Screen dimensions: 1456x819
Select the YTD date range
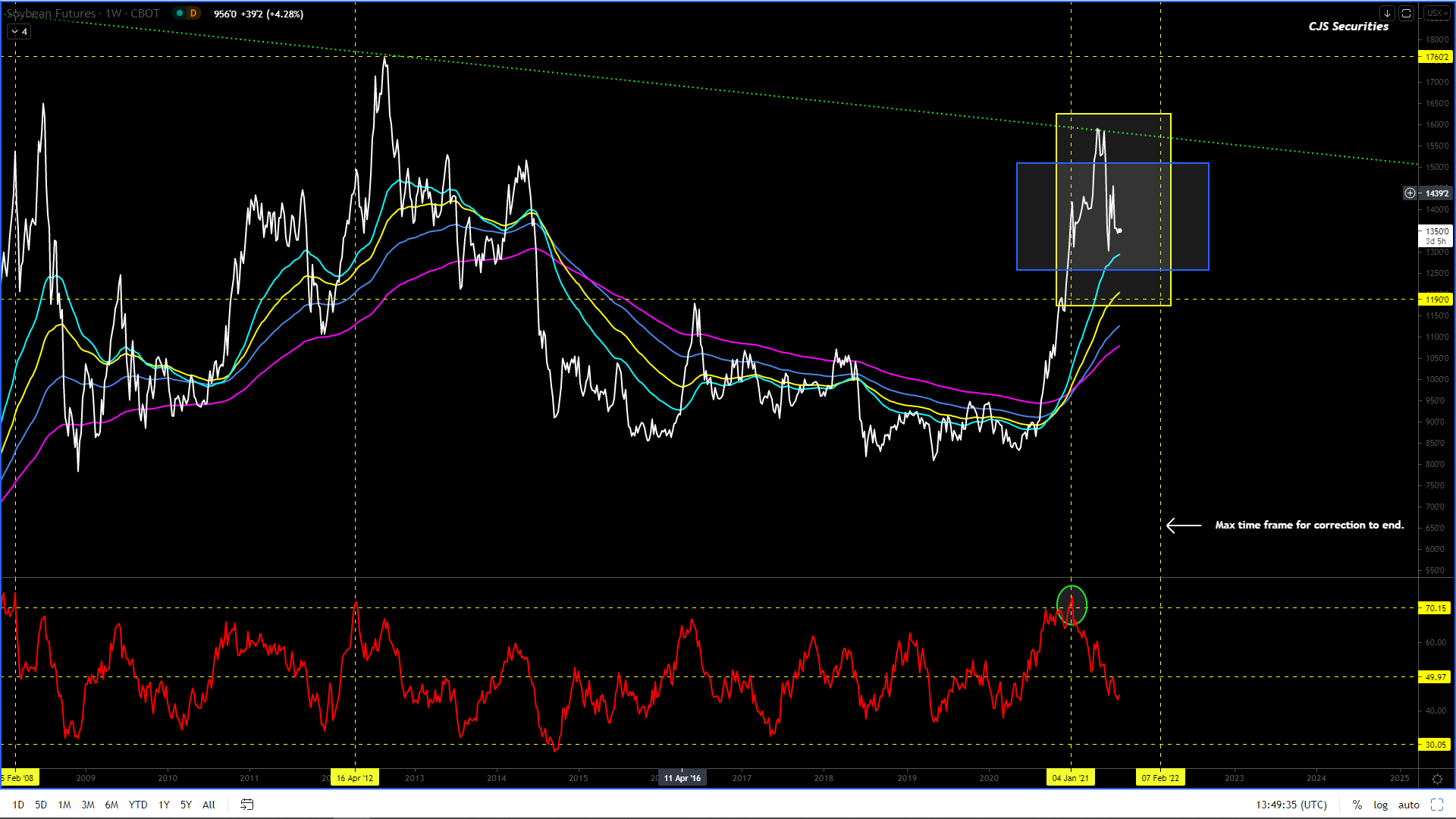click(x=138, y=805)
